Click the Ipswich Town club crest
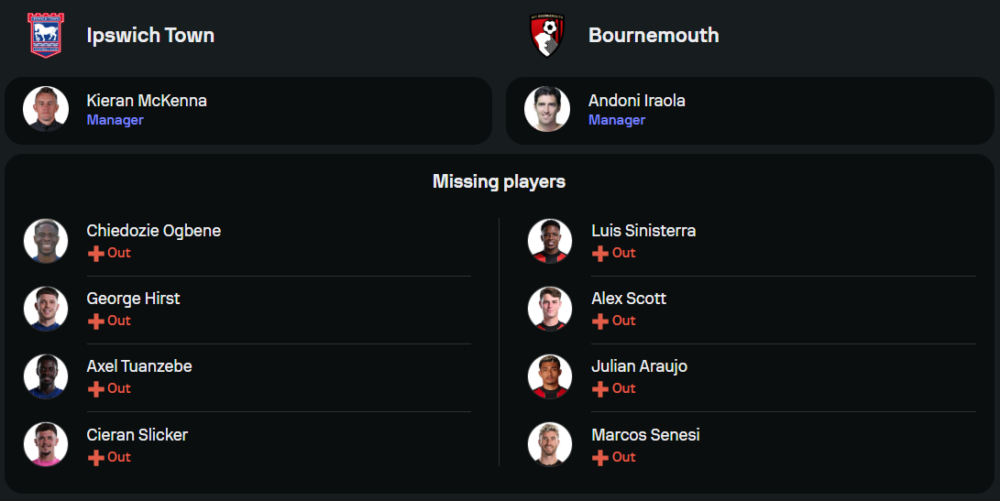1000x501 pixels. pos(44,35)
